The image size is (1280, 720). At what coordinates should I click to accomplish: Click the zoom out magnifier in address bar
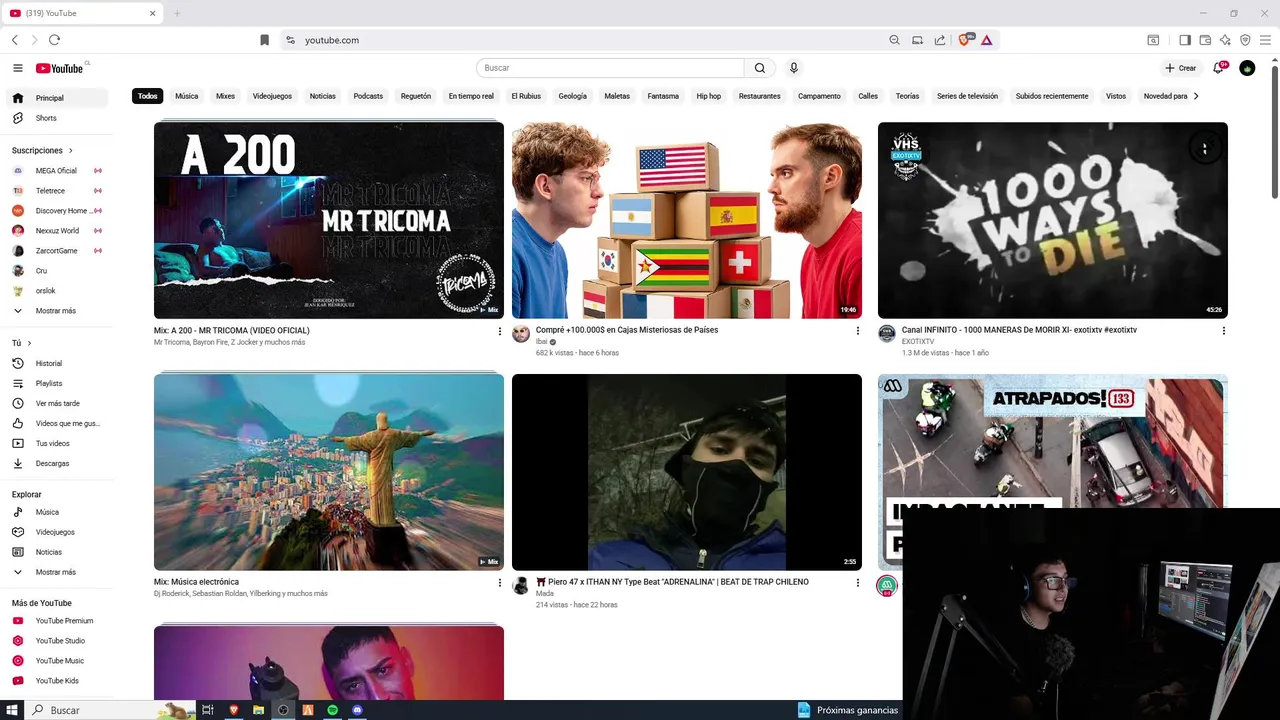[894, 40]
